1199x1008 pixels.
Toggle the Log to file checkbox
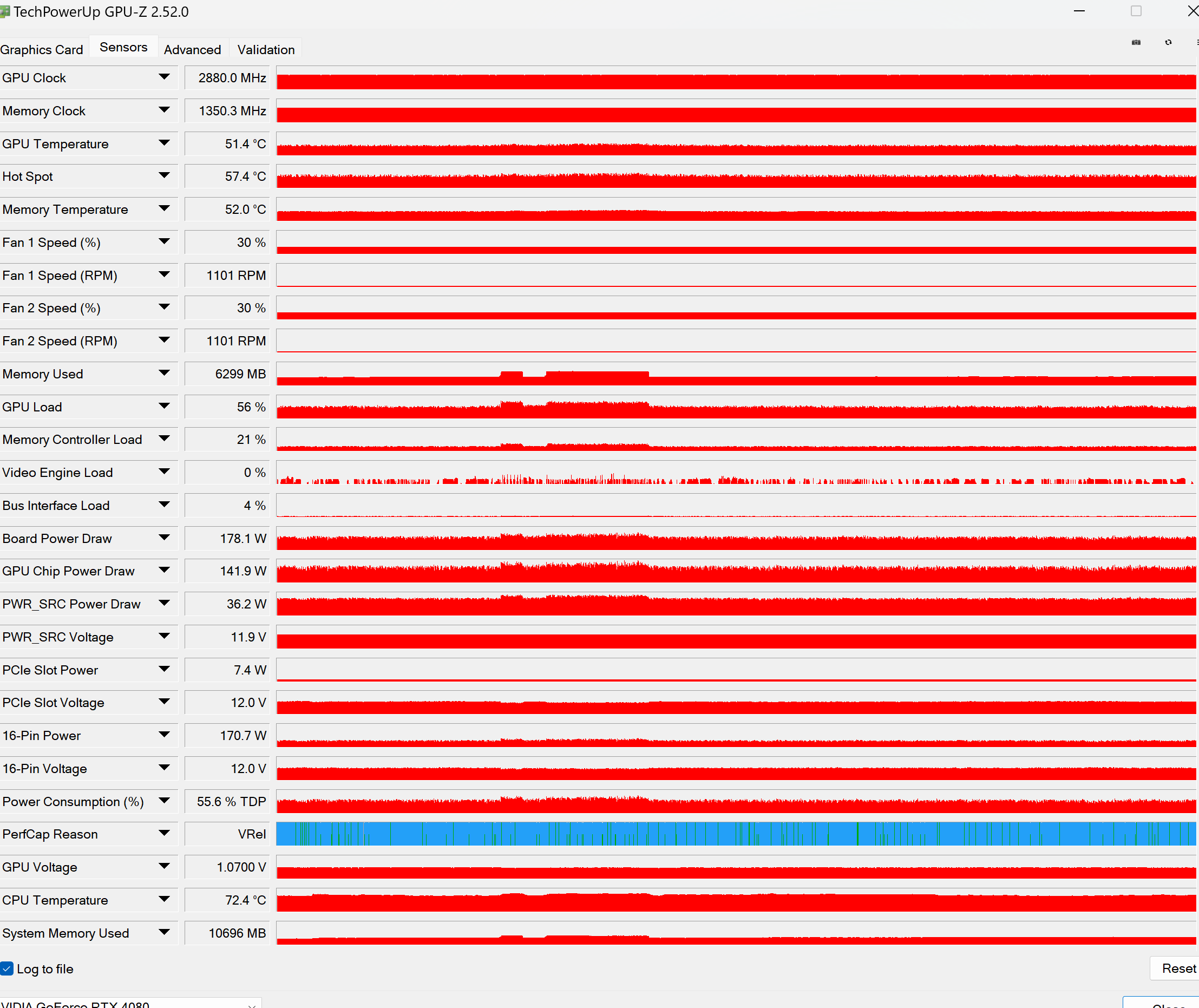pyautogui.click(x=7, y=968)
